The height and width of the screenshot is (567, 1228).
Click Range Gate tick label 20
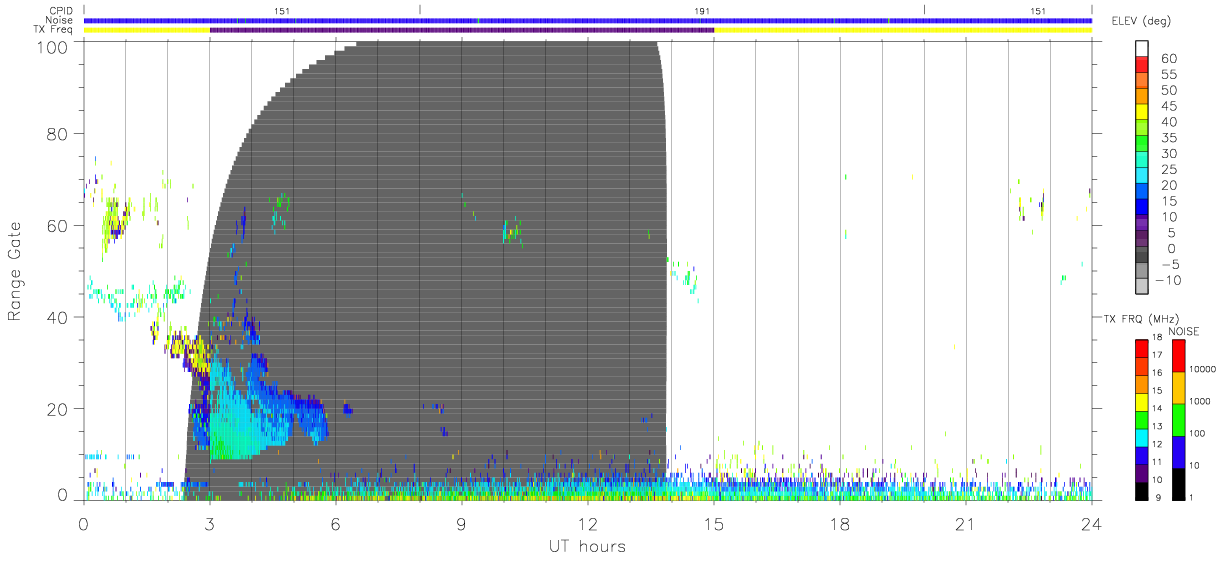click(57, 409)
